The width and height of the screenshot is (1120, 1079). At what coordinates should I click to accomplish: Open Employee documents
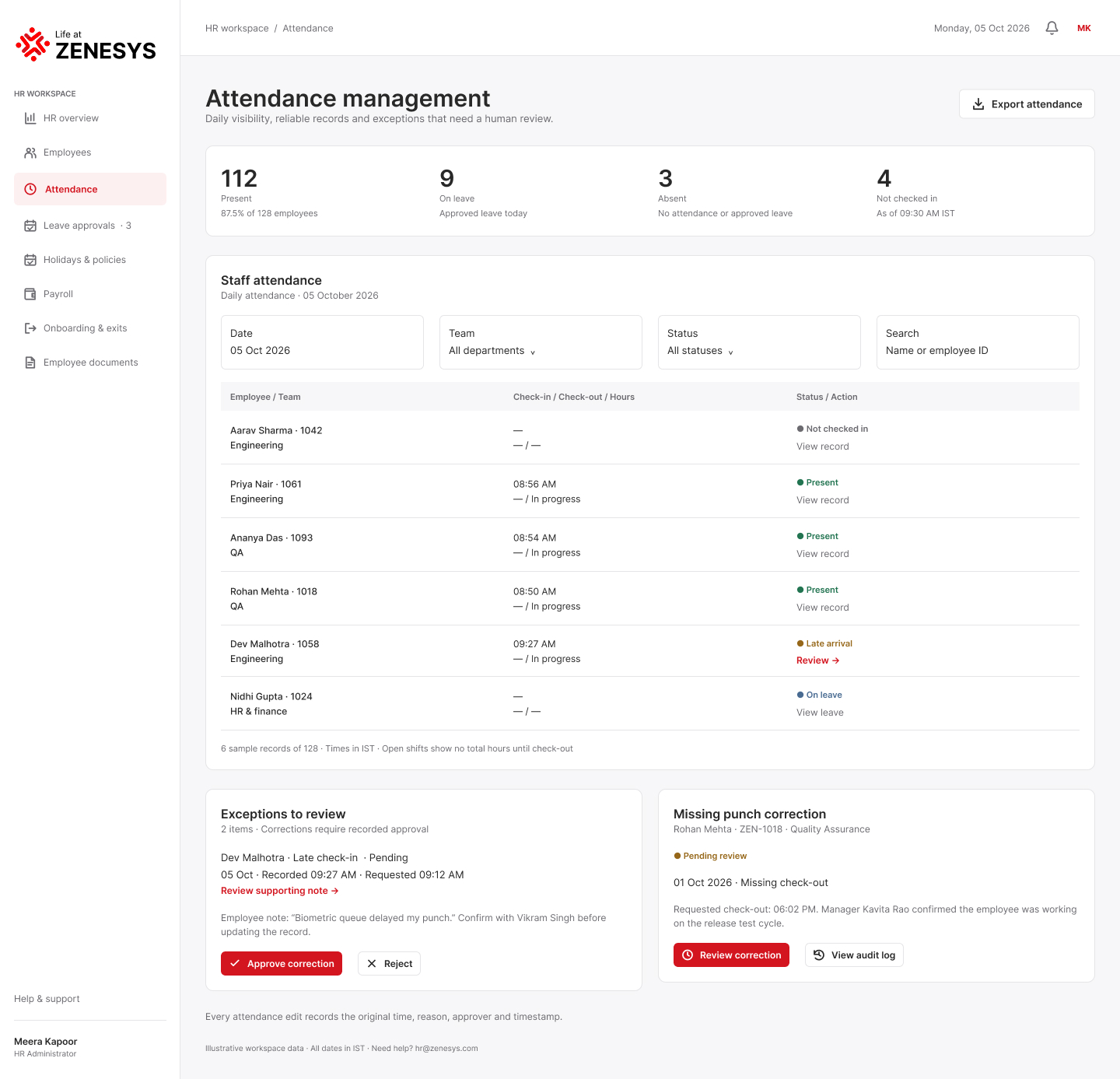tap(90, 363)
